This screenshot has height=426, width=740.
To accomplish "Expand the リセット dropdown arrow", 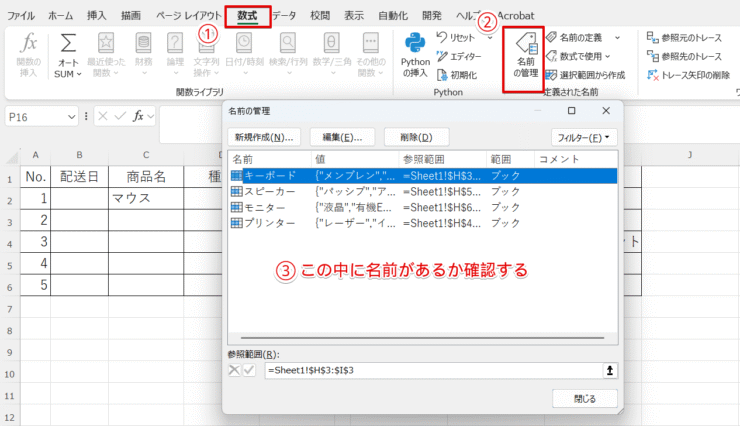I will (490, 38).
